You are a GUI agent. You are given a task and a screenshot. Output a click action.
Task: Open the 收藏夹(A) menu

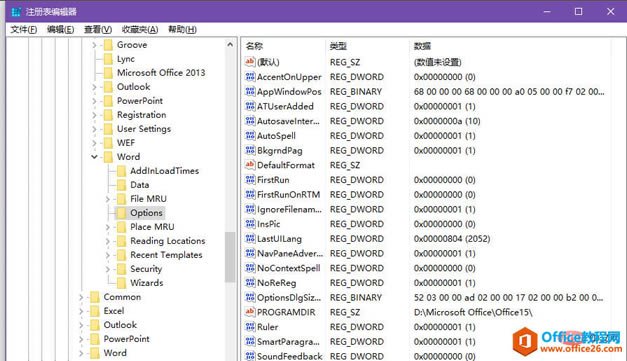point(140,29)
